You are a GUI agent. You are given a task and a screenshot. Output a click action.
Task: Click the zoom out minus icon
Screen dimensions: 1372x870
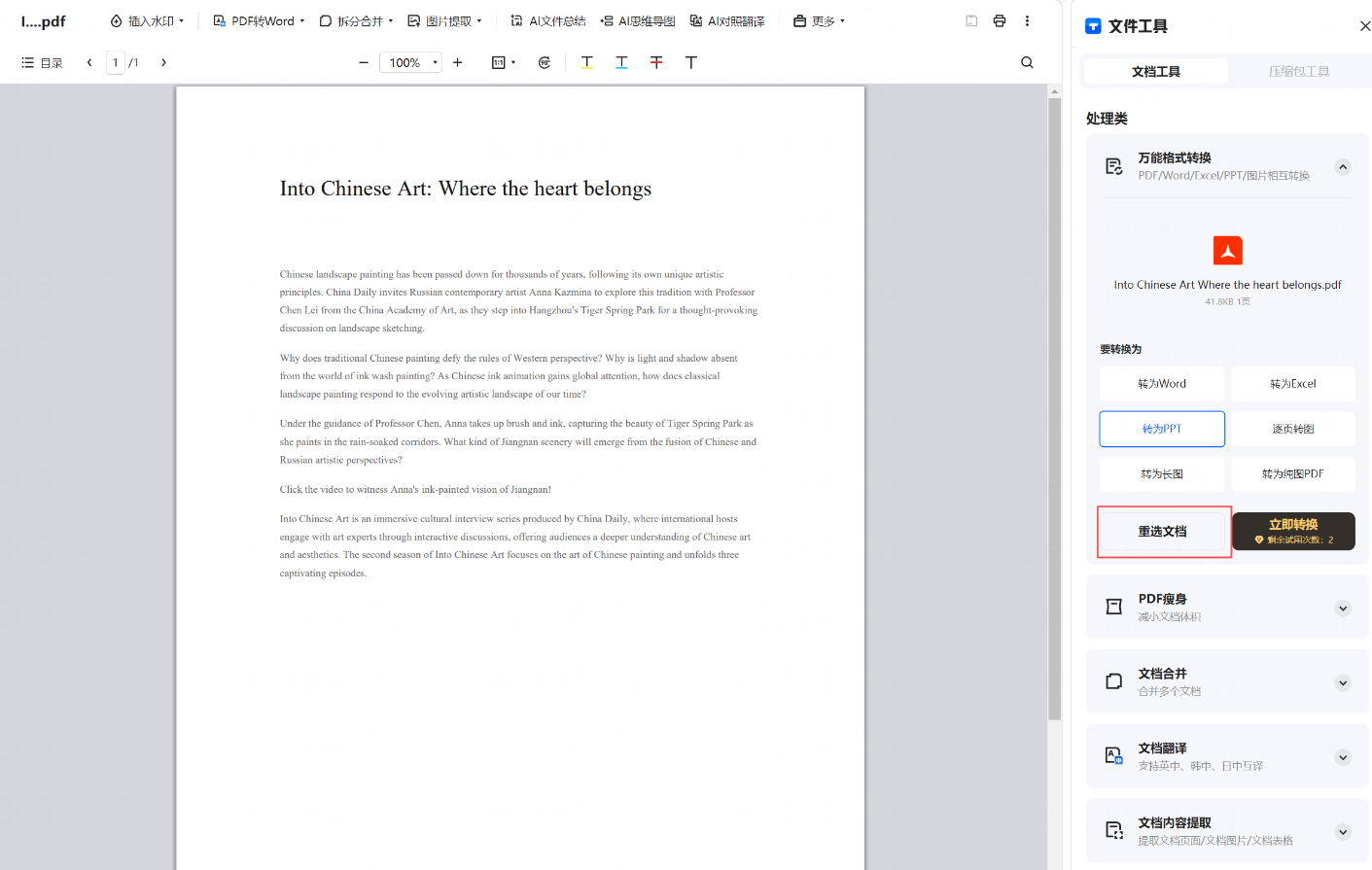[364, 62]
